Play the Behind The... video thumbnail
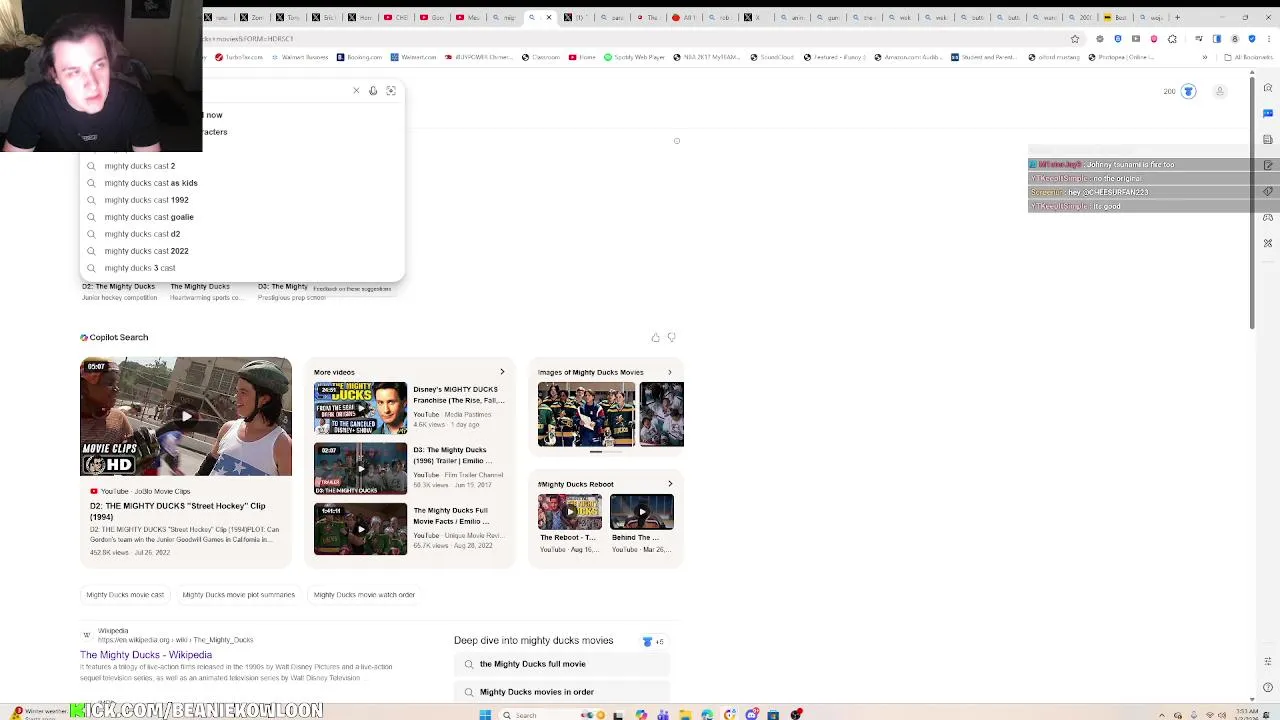This screenshot has width=1280, height=720. (642, 512)
